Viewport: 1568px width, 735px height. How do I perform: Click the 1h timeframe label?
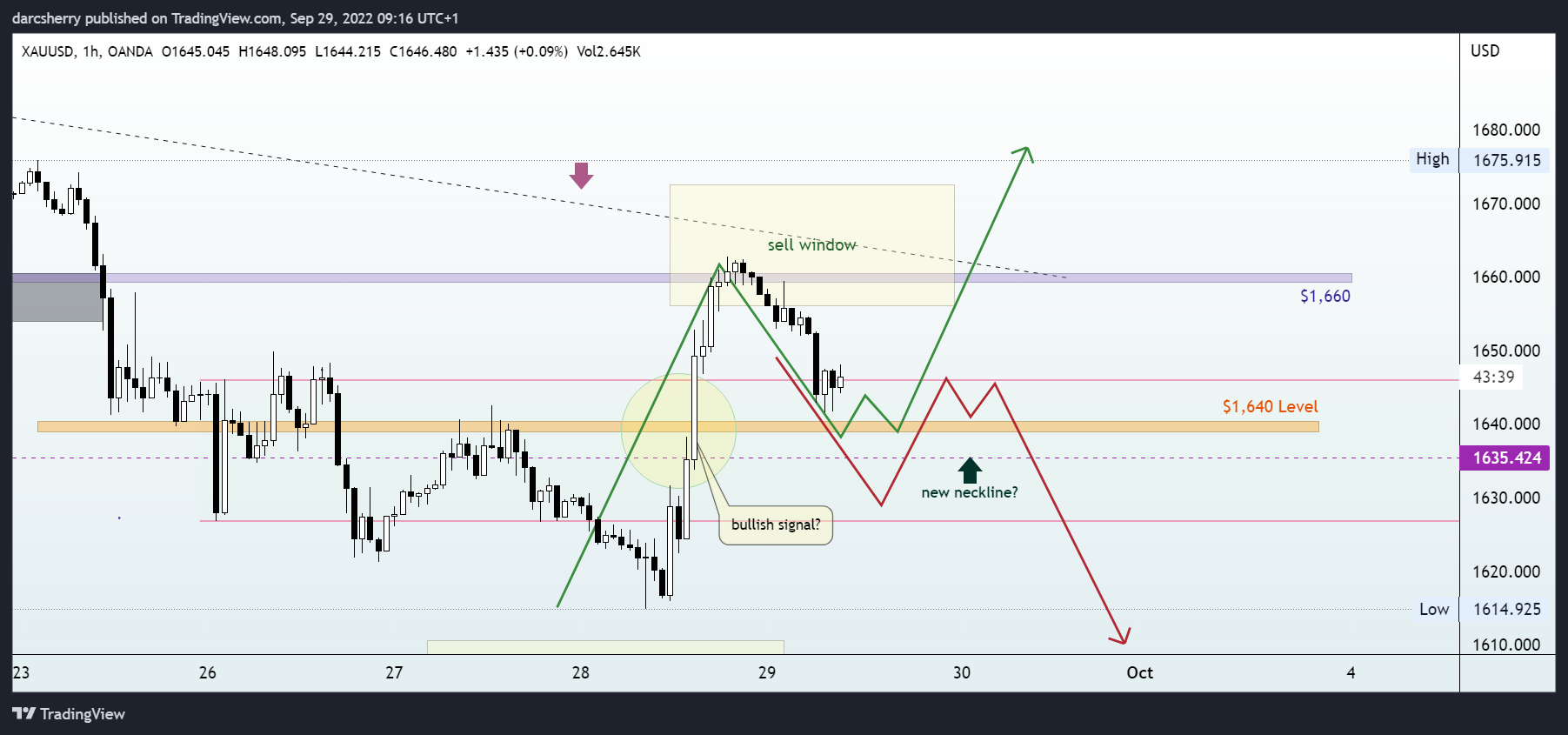(x=91, y=51)
